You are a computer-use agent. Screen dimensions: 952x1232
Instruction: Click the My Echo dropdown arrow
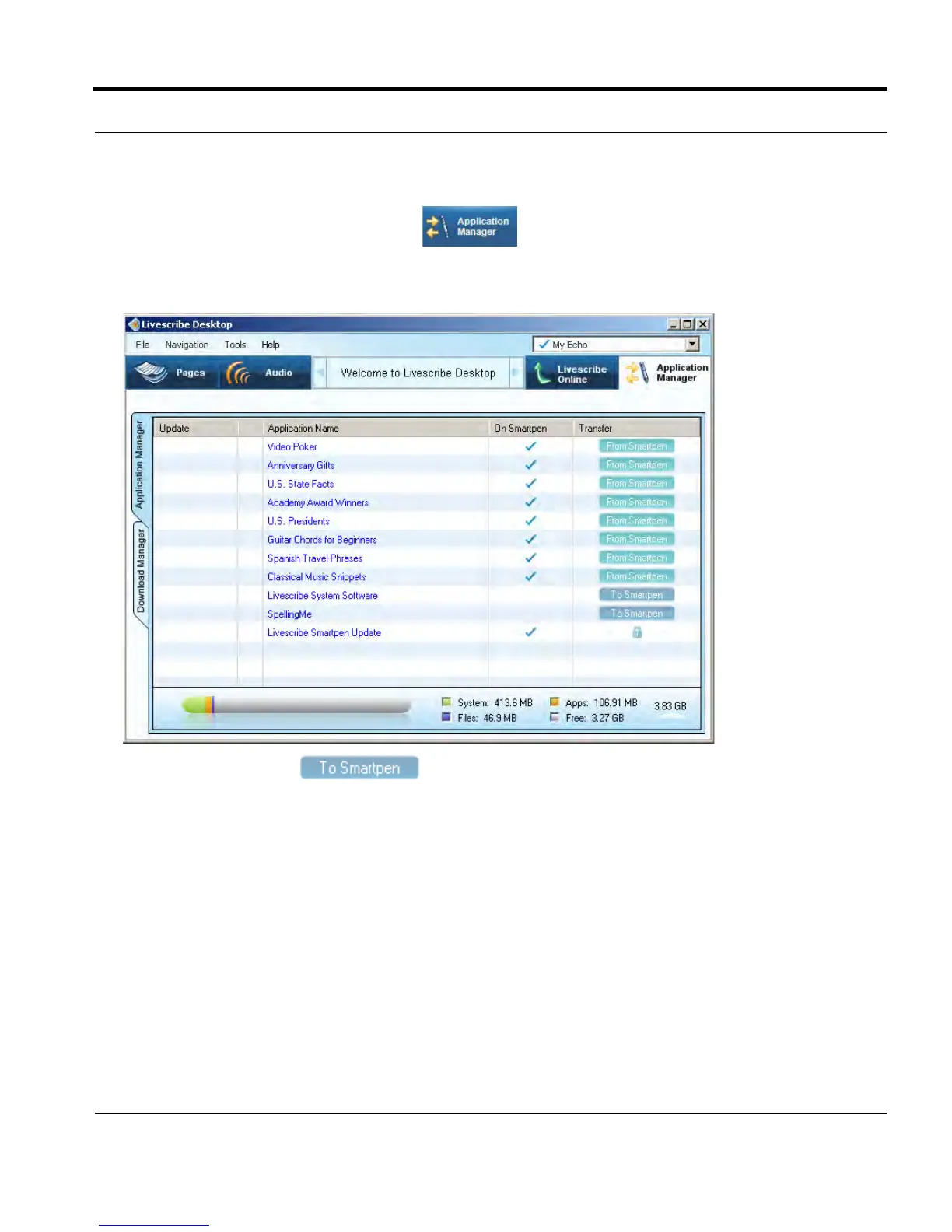pos(692,345)
